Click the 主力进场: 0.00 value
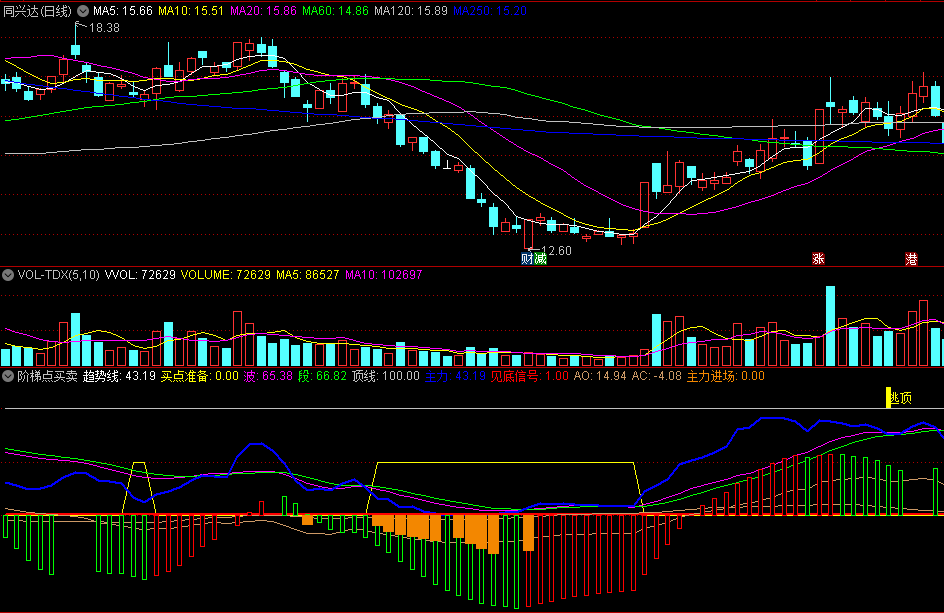The height and width of the screenshot is (613, 944). (726, 376)
